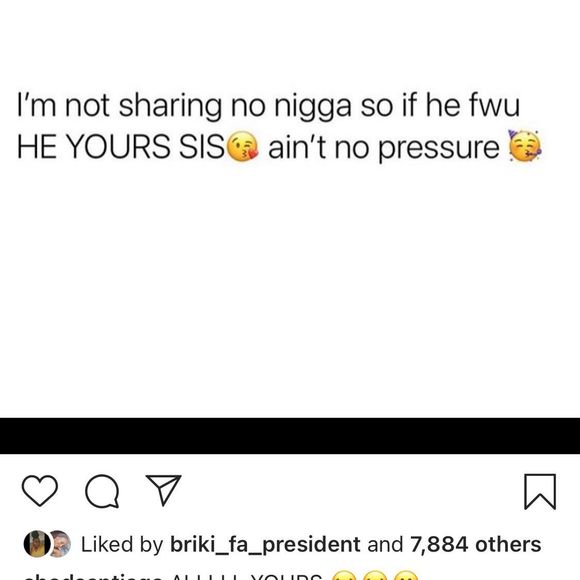The width and height of the screenshot is (580, 580).
Task: Click the "I'm not sharing" text line
Action: click(268, 107)
